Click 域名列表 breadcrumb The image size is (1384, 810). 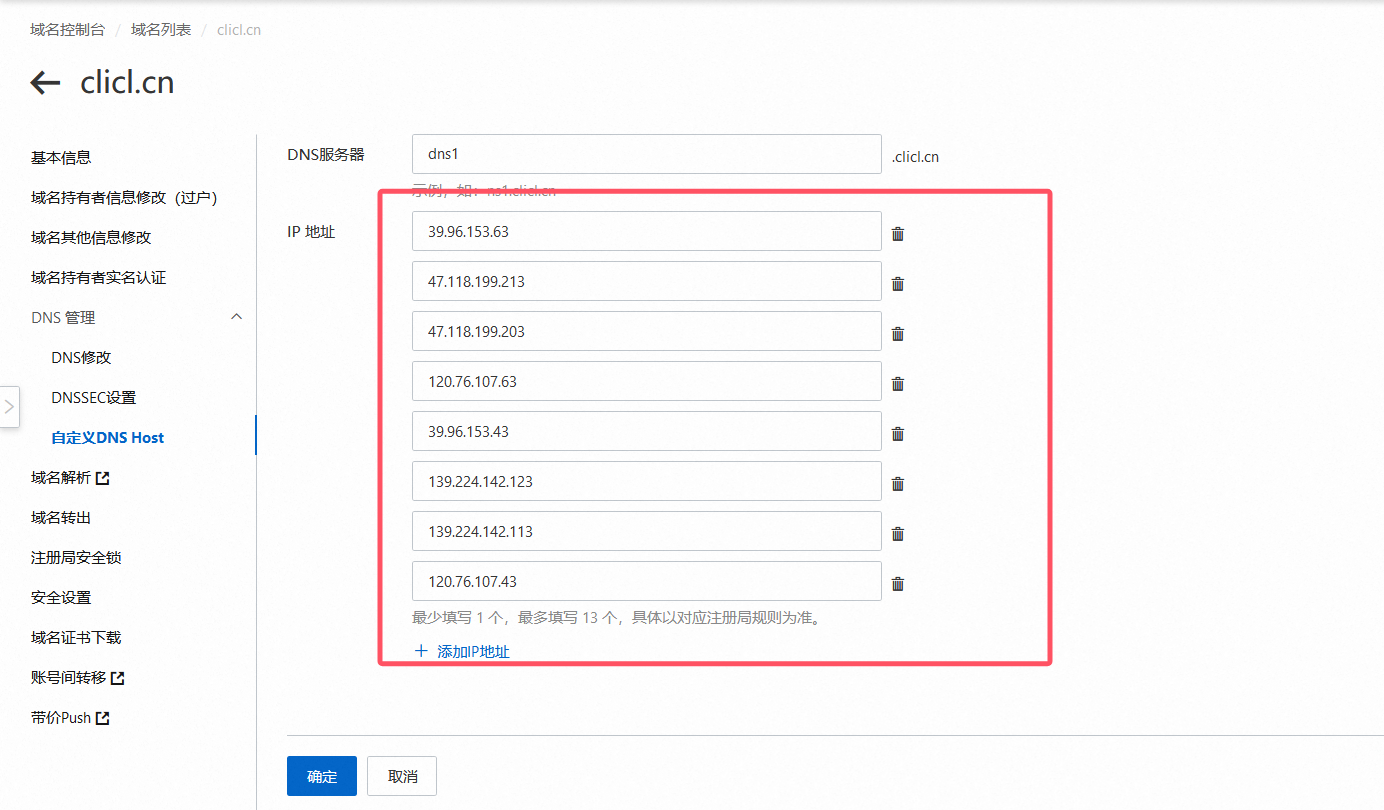pos(161,30)
